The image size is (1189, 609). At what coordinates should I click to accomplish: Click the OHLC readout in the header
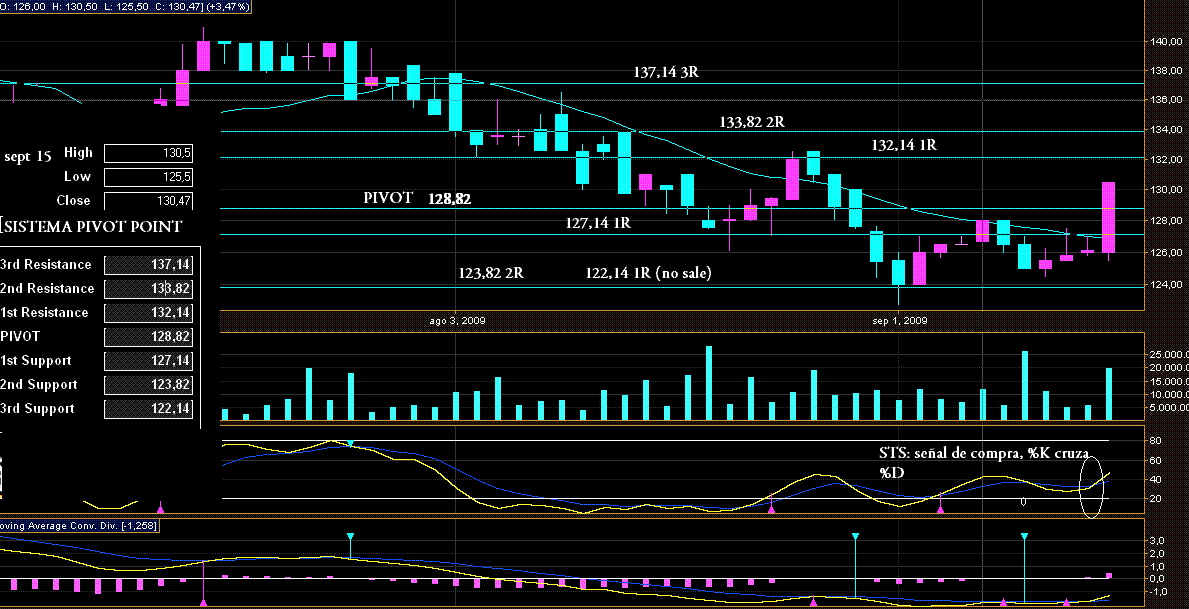click(127, 6)
